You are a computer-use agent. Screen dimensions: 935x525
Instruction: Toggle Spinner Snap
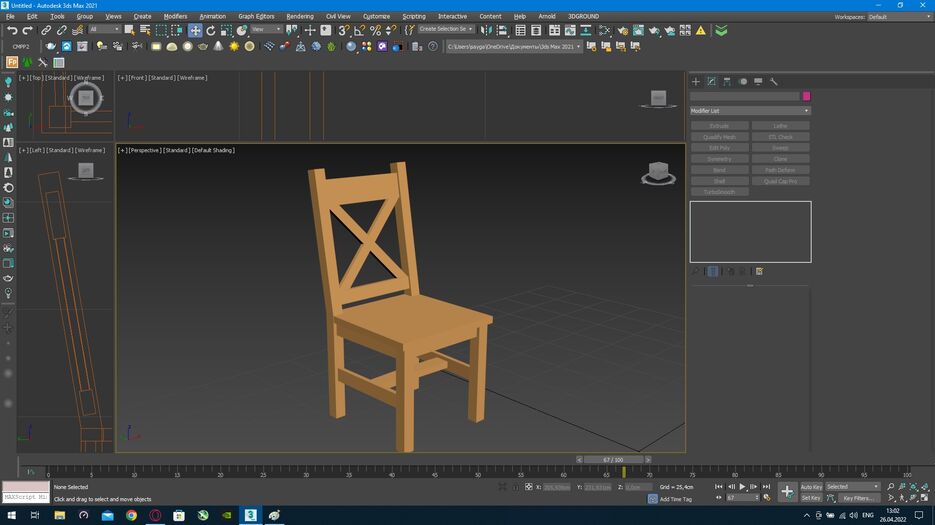[391, 30]
